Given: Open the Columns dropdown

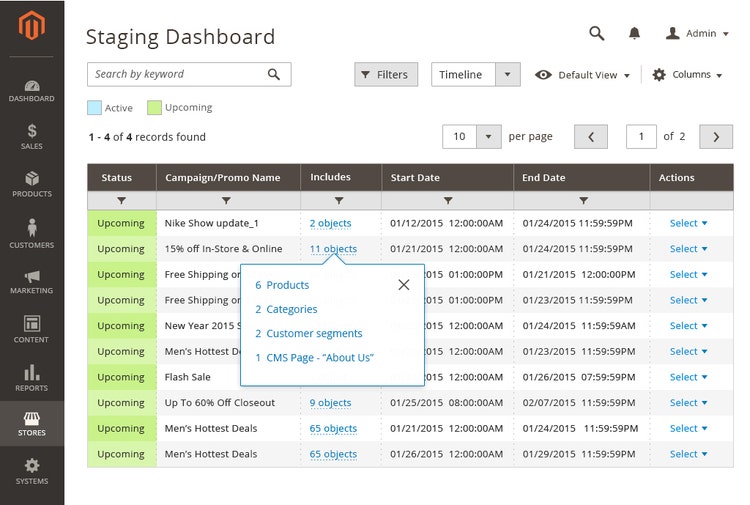Looking at the screenshot, I should (x=687, y=75).
